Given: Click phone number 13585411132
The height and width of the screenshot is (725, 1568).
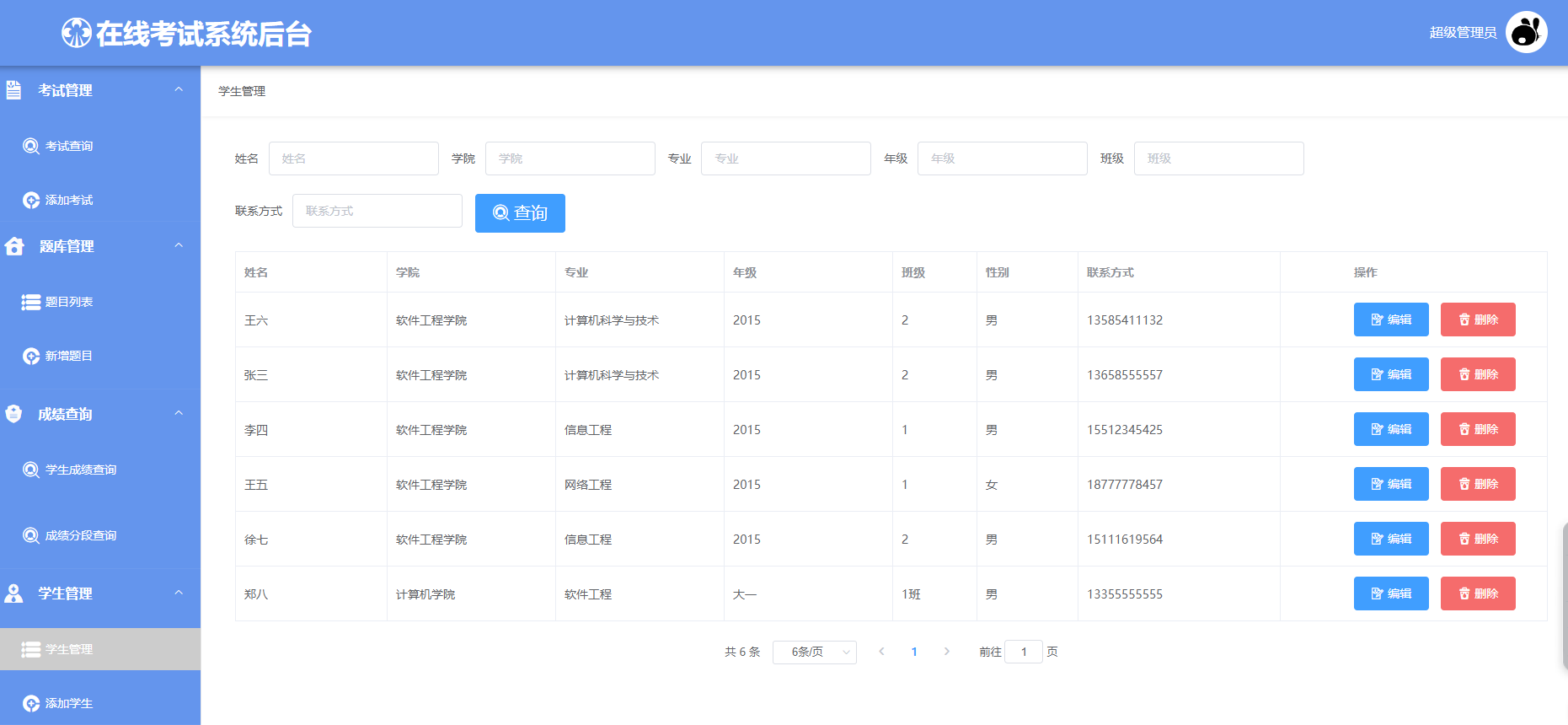Looking at the screenshot, I should [x=1125, y=320].
